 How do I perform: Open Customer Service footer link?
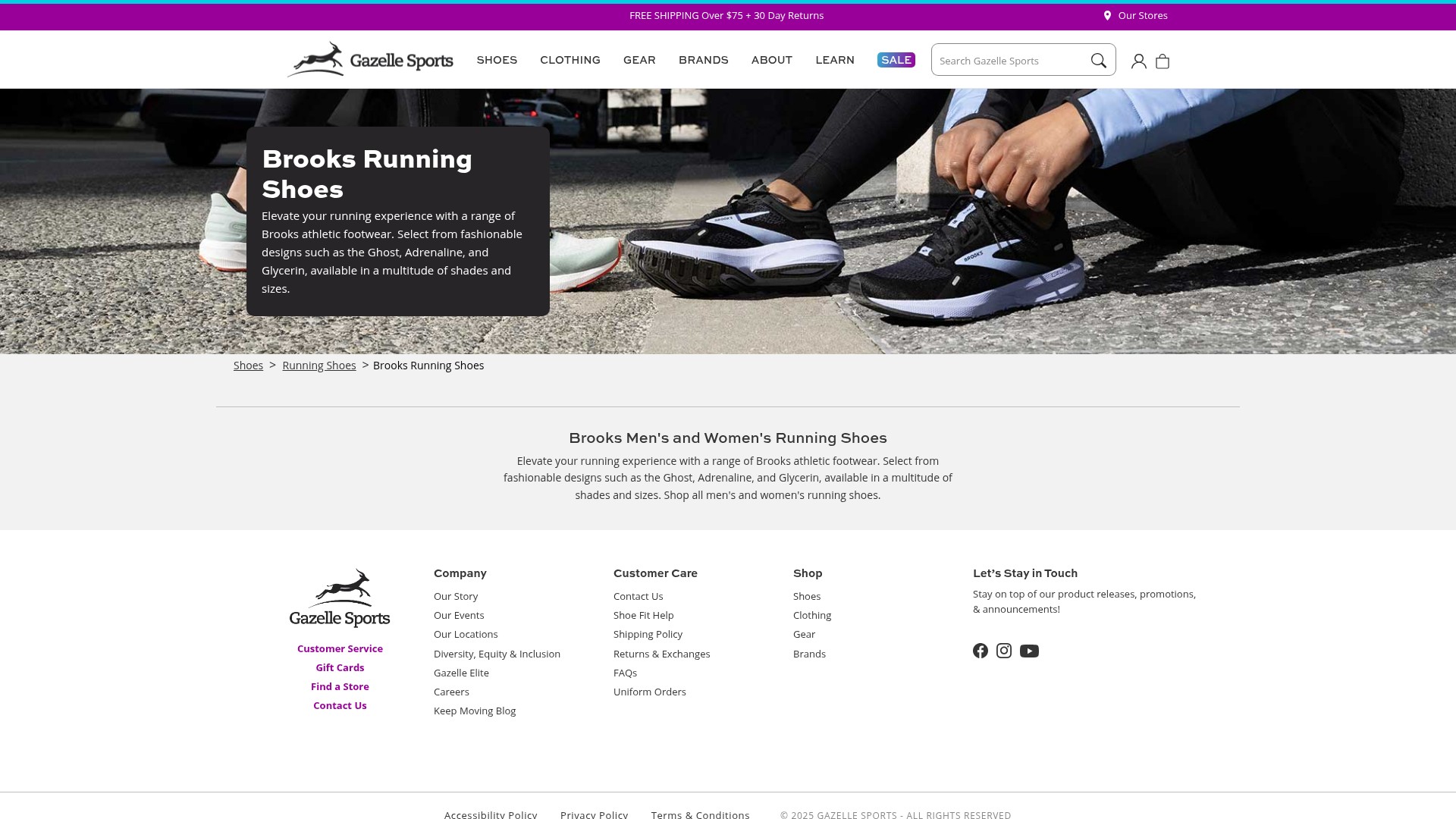pos(340,648)
